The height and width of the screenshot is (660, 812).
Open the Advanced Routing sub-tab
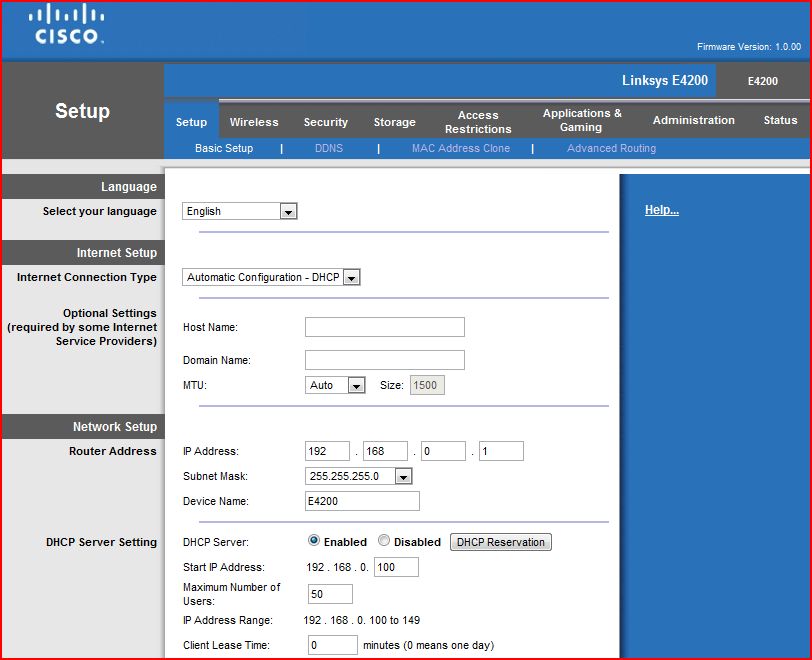click(x=611, y=148)
